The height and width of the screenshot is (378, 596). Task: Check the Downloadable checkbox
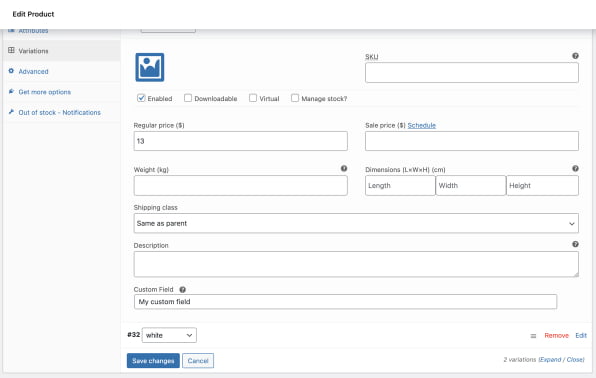tap(188, 98)
